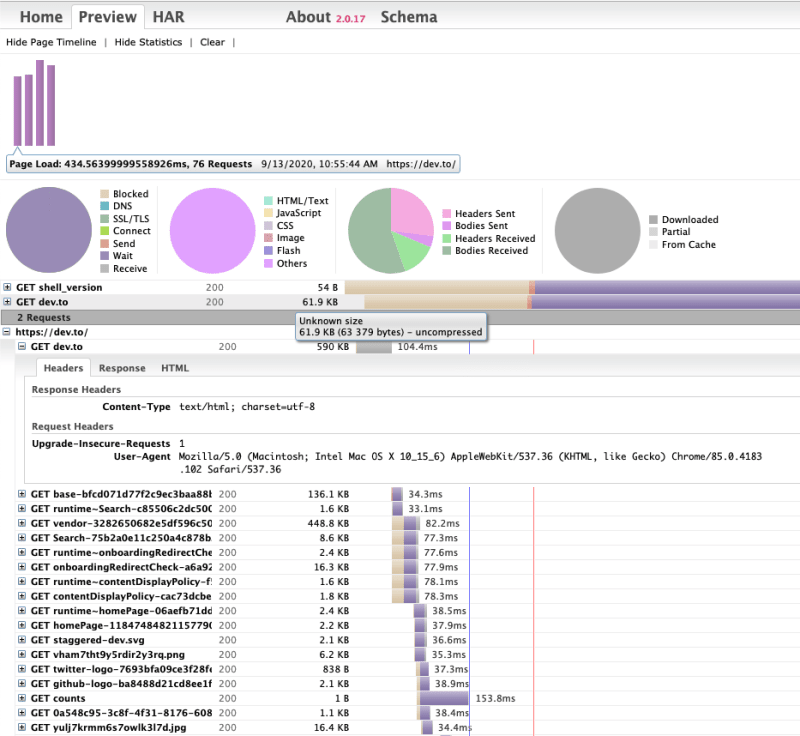Expand the GET base-bfcd071d77f2c9ec3baa88 request
Screen dimensions: 800x736
pos(22,494)
